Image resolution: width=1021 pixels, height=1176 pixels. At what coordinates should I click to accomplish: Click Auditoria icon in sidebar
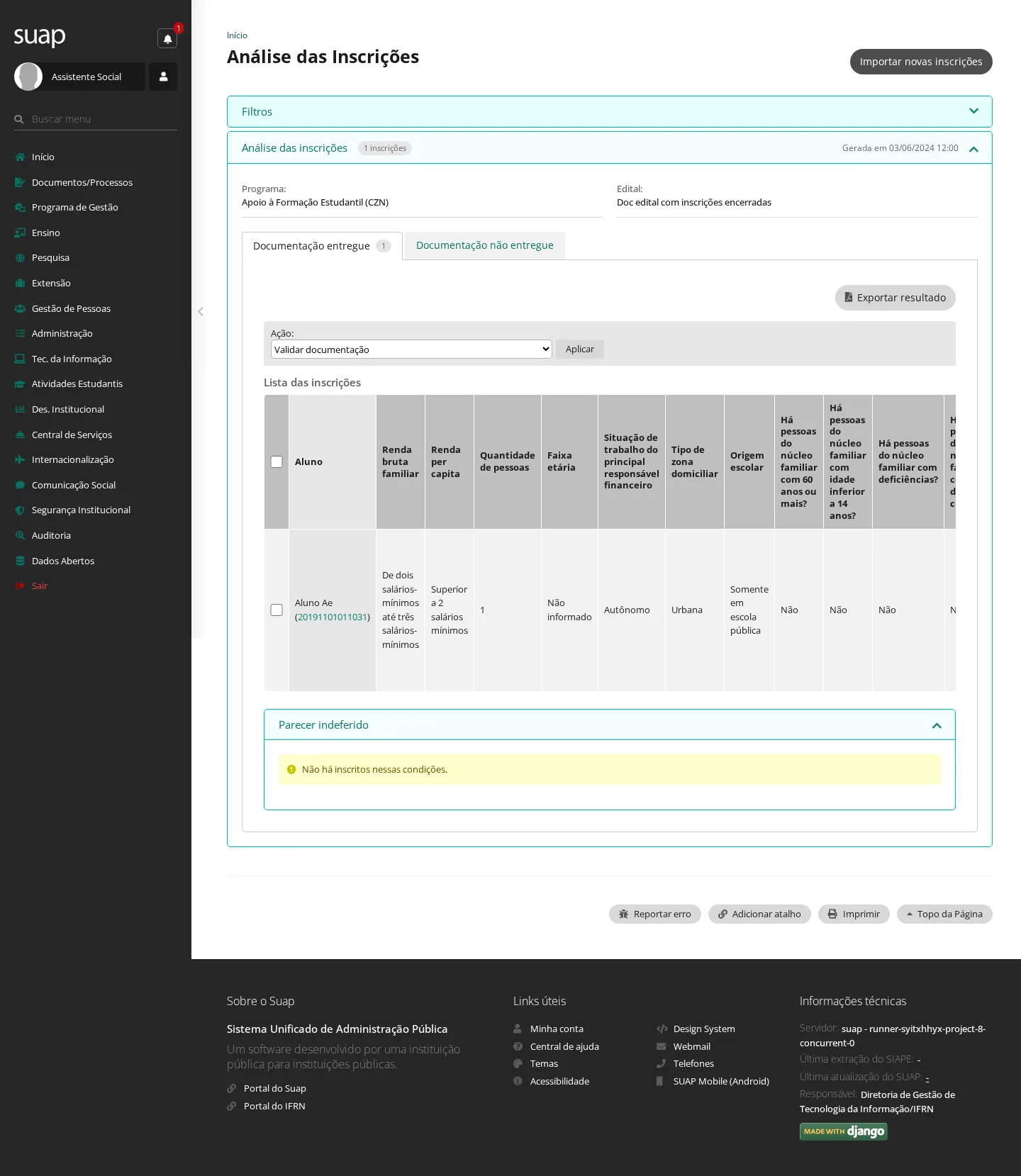coord(20,535)
